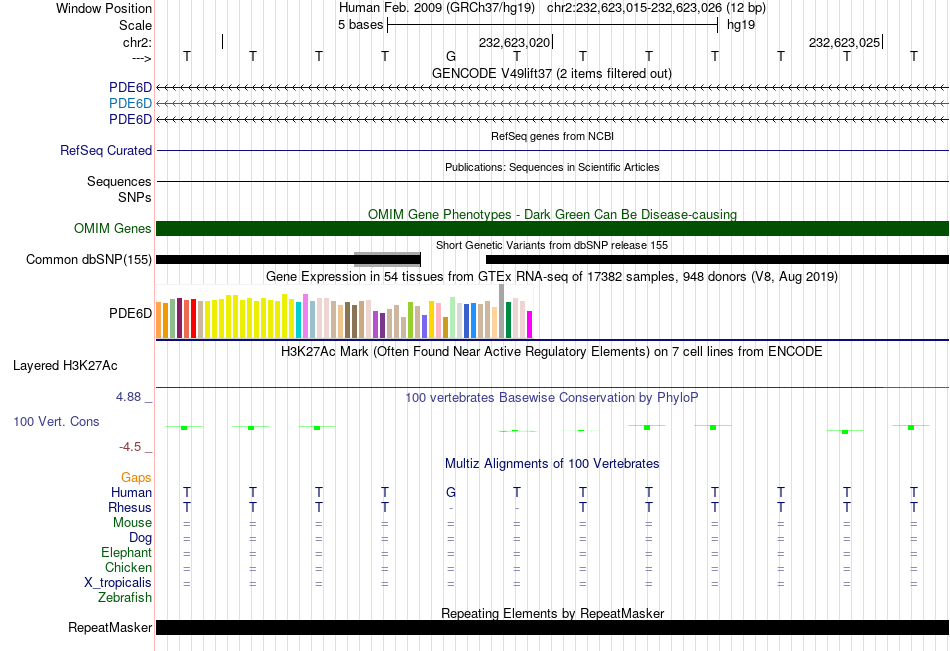Open 100 vertebrates Basewise Conservation by PhyloP title
The height and width of the screenshot is (651, 950).
click(x=551, y=398)
